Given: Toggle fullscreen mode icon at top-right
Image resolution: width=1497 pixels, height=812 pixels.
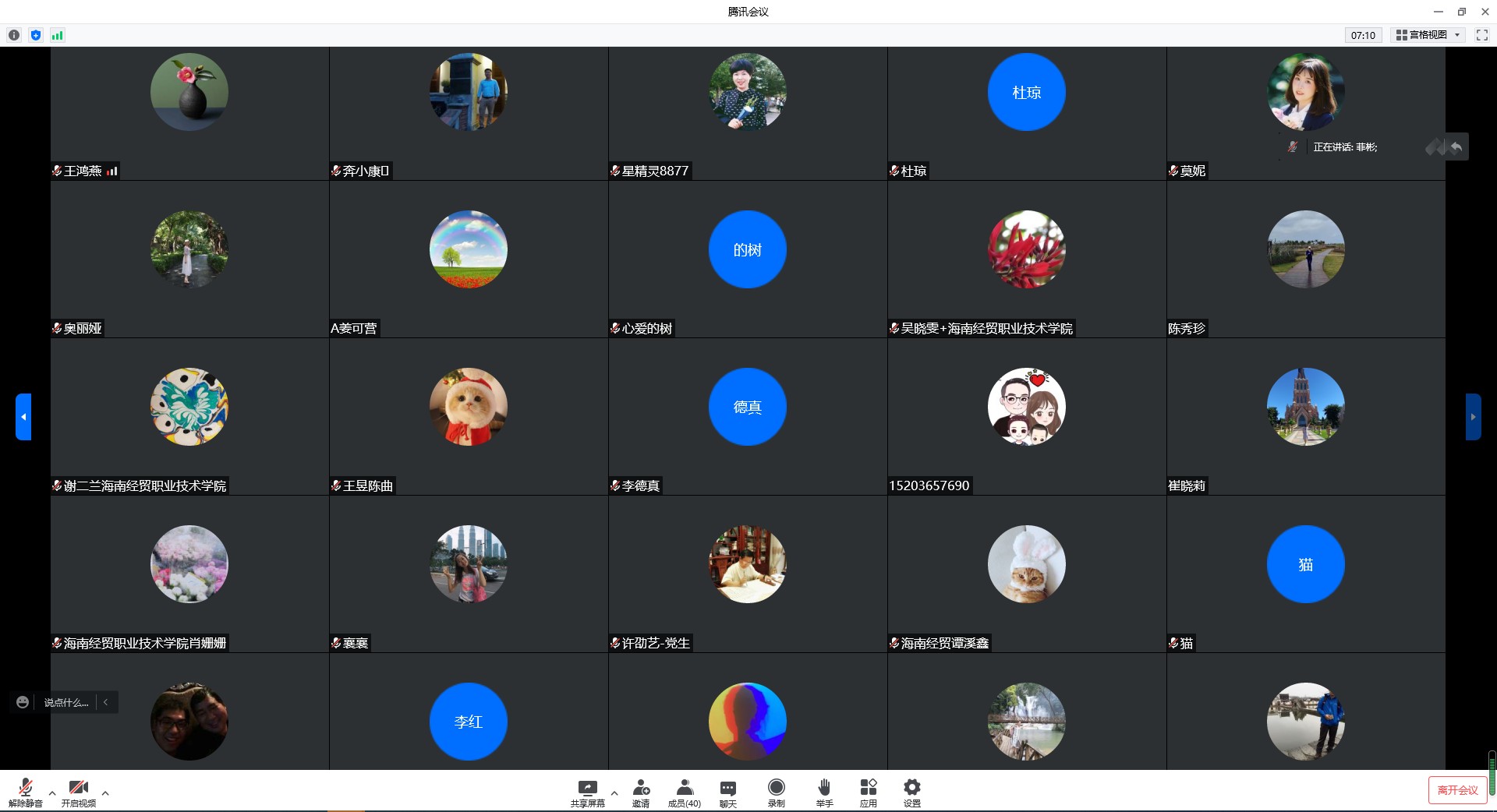Looking at the screenshot, I should pos(1482,35).
